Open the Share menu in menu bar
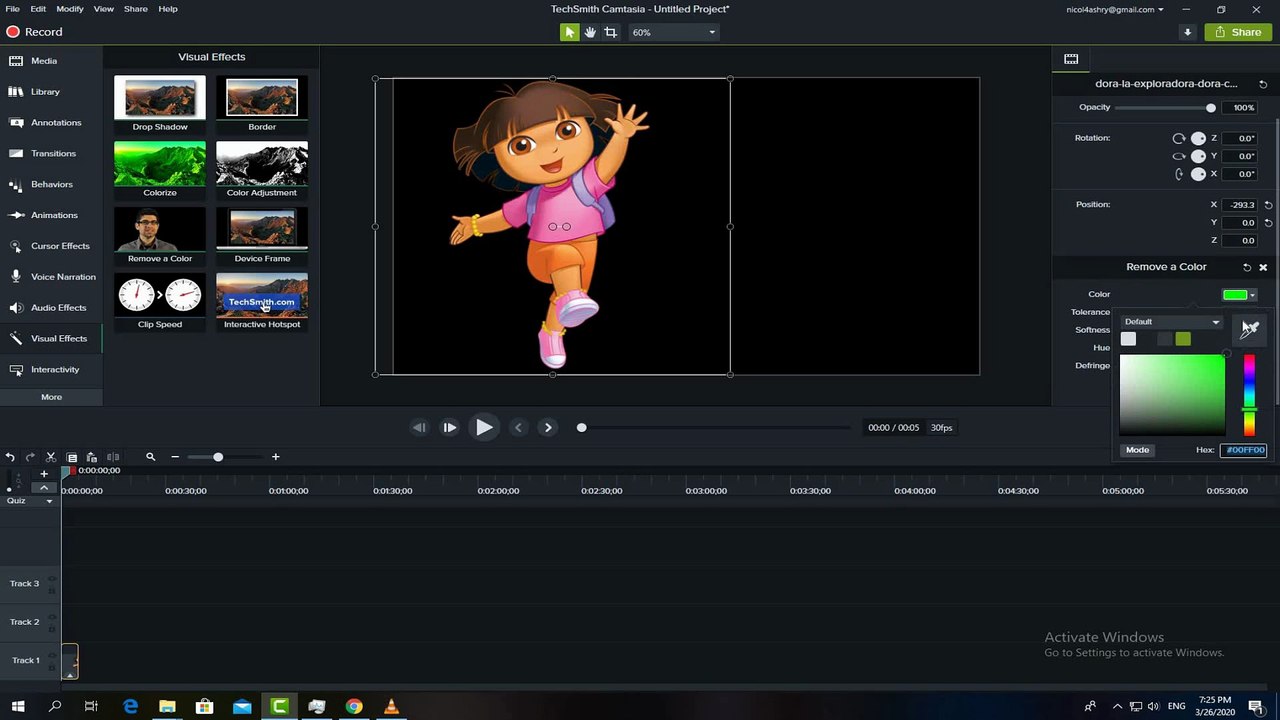 pos(136,9)
